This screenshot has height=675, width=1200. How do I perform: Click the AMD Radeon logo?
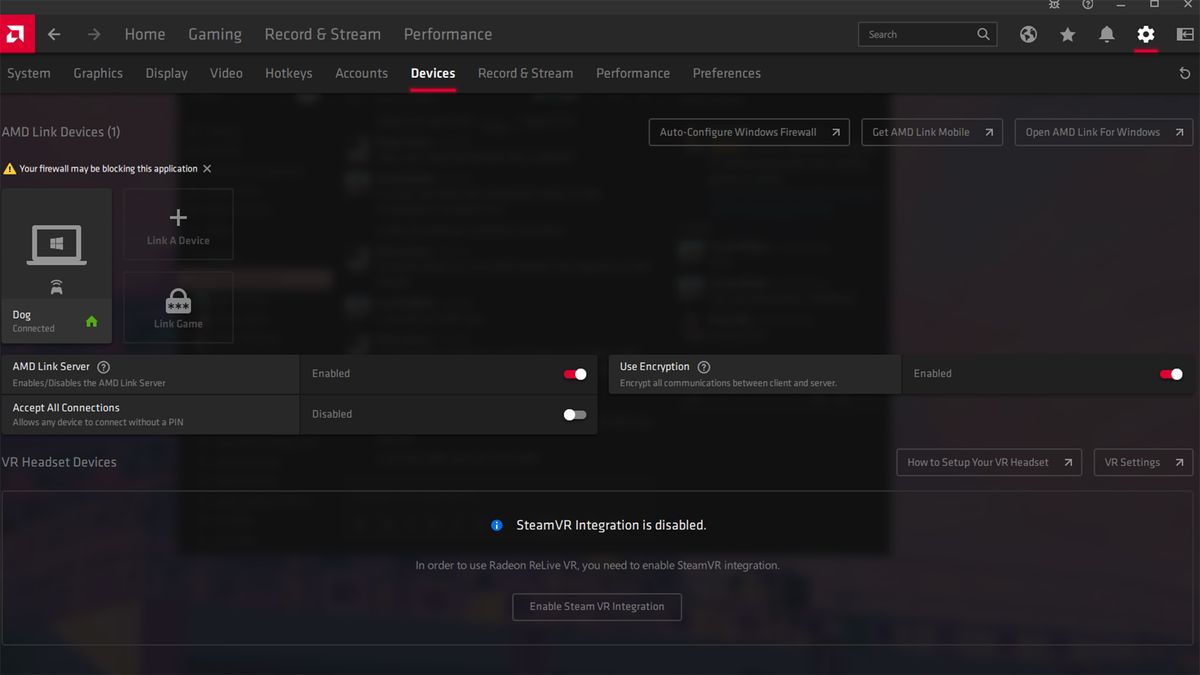pos(16,33)
